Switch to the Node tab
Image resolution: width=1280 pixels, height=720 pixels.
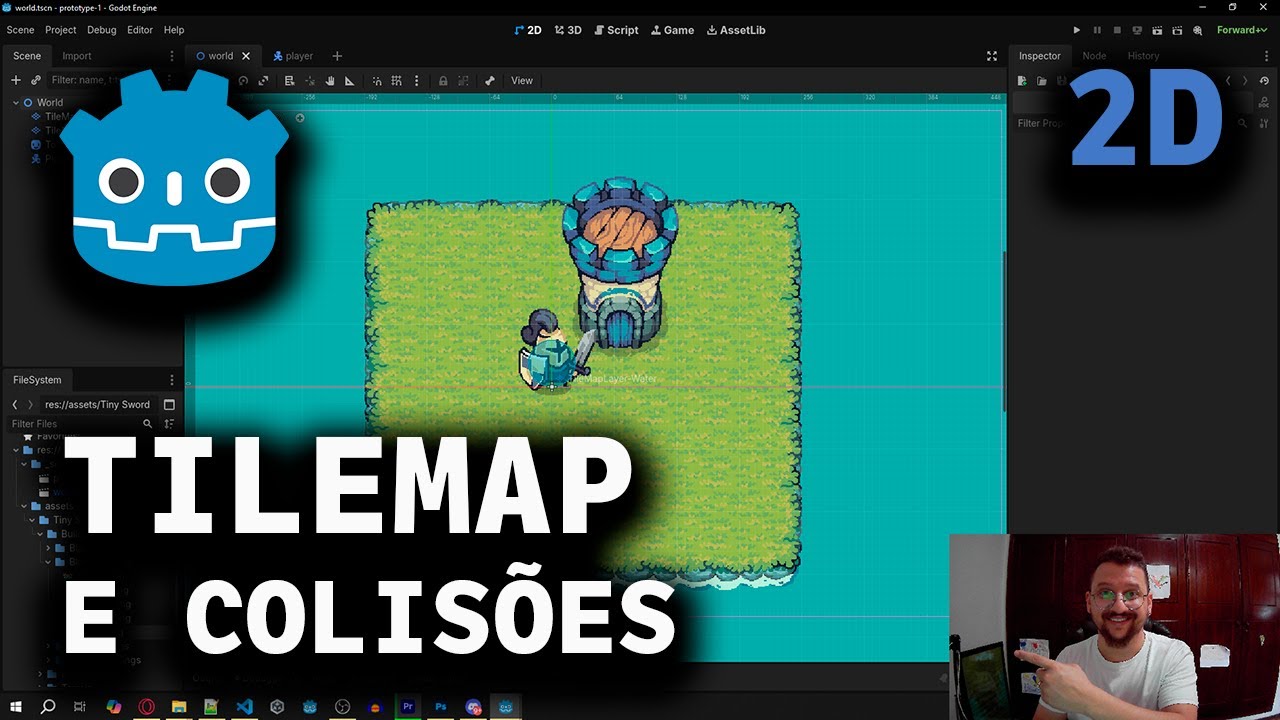point(1094,56)
